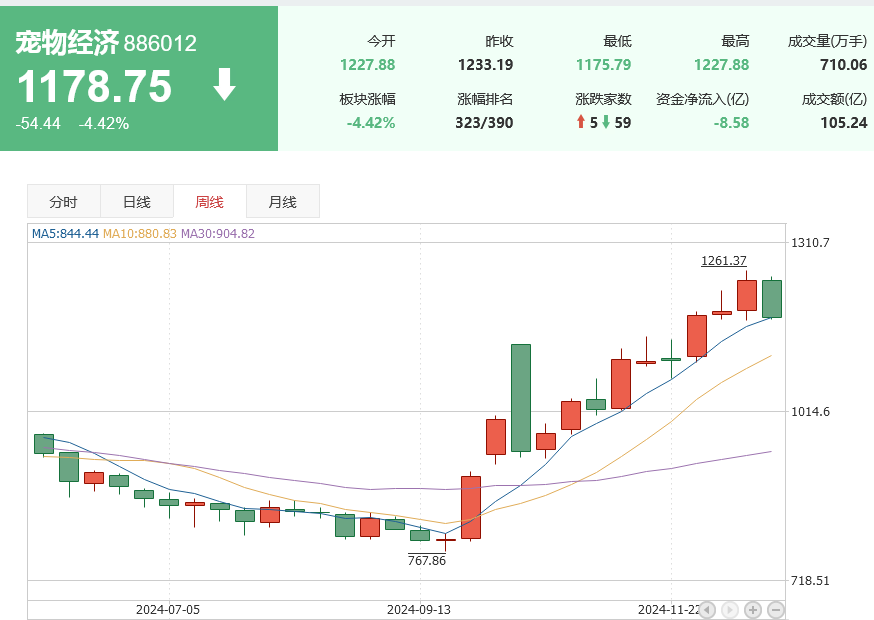Click the 2024-09-13 date axis label

click(419, 608)
